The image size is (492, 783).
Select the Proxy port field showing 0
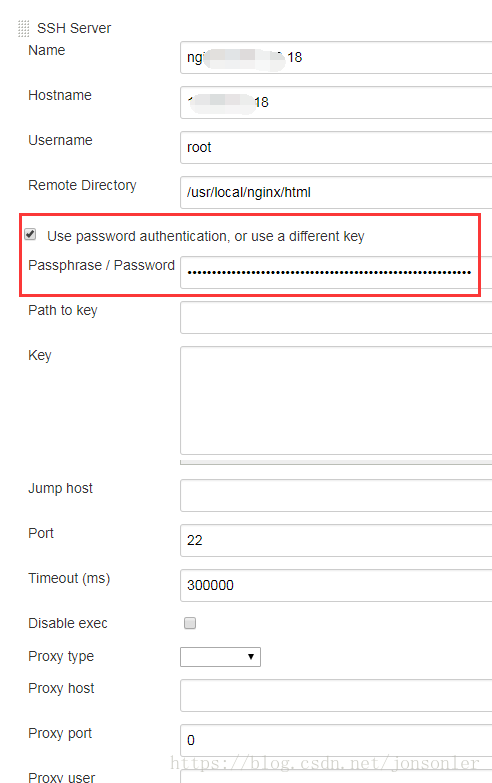tap(336, 740)
